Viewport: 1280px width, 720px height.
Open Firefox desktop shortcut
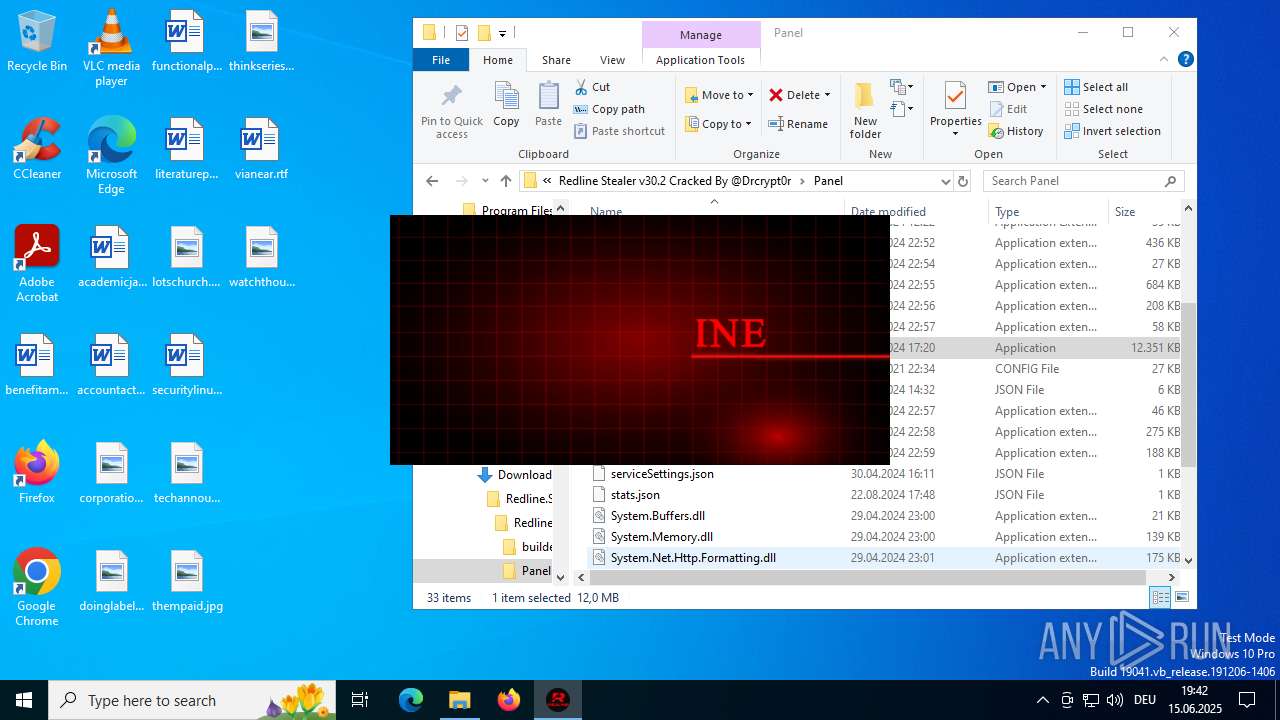click(x=37, y=473)
